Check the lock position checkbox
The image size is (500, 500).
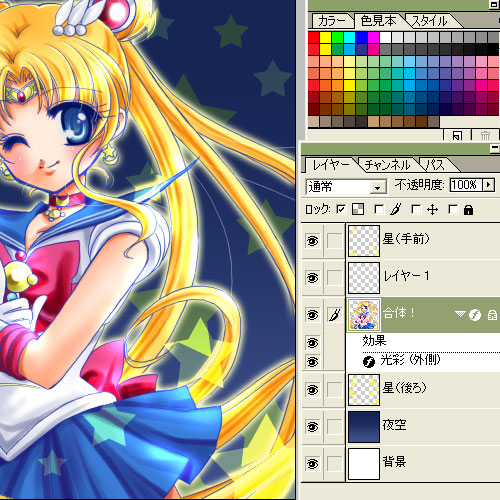pyautogui.click(x=416, y=209)
